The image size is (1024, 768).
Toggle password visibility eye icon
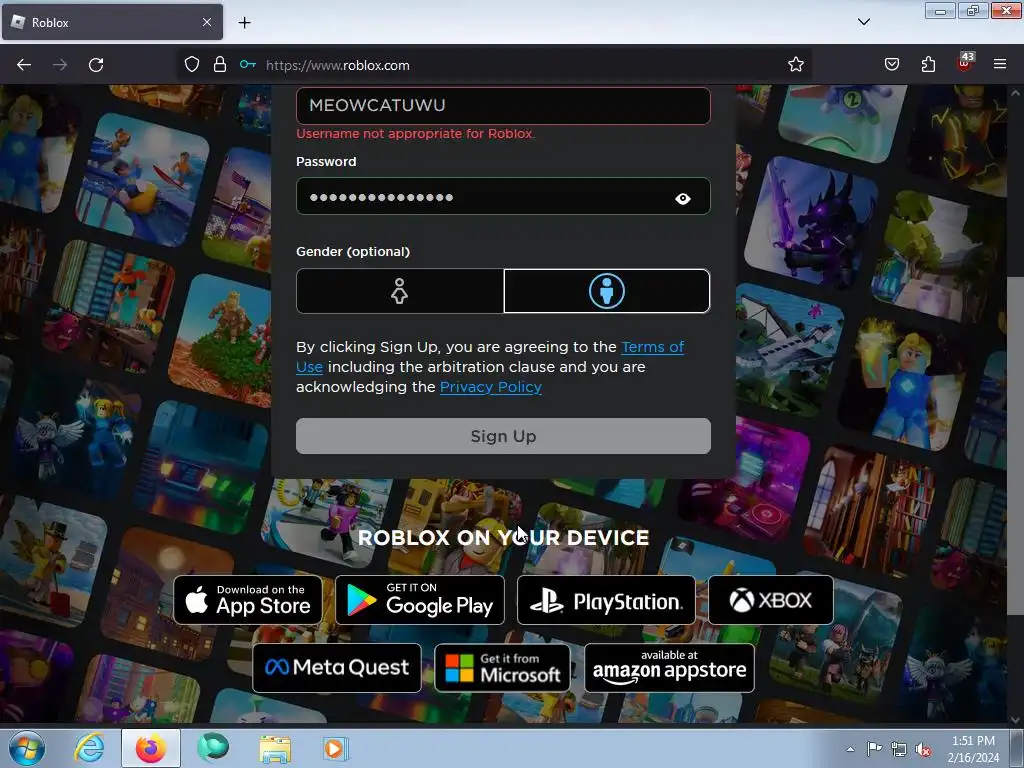click(682, 199)
